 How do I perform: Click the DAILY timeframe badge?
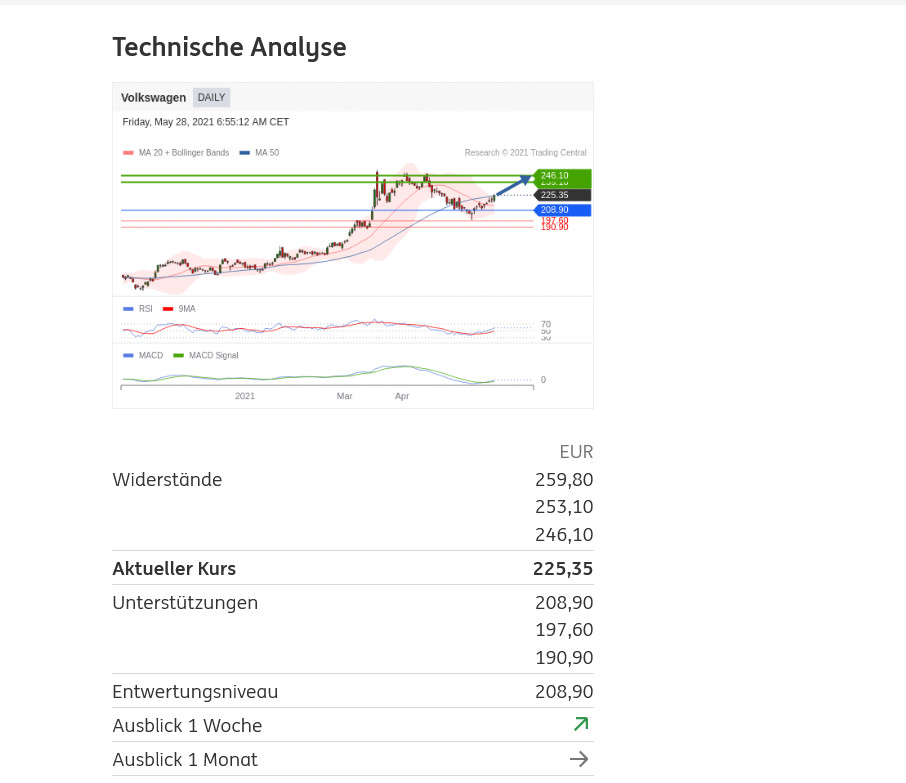211,97
